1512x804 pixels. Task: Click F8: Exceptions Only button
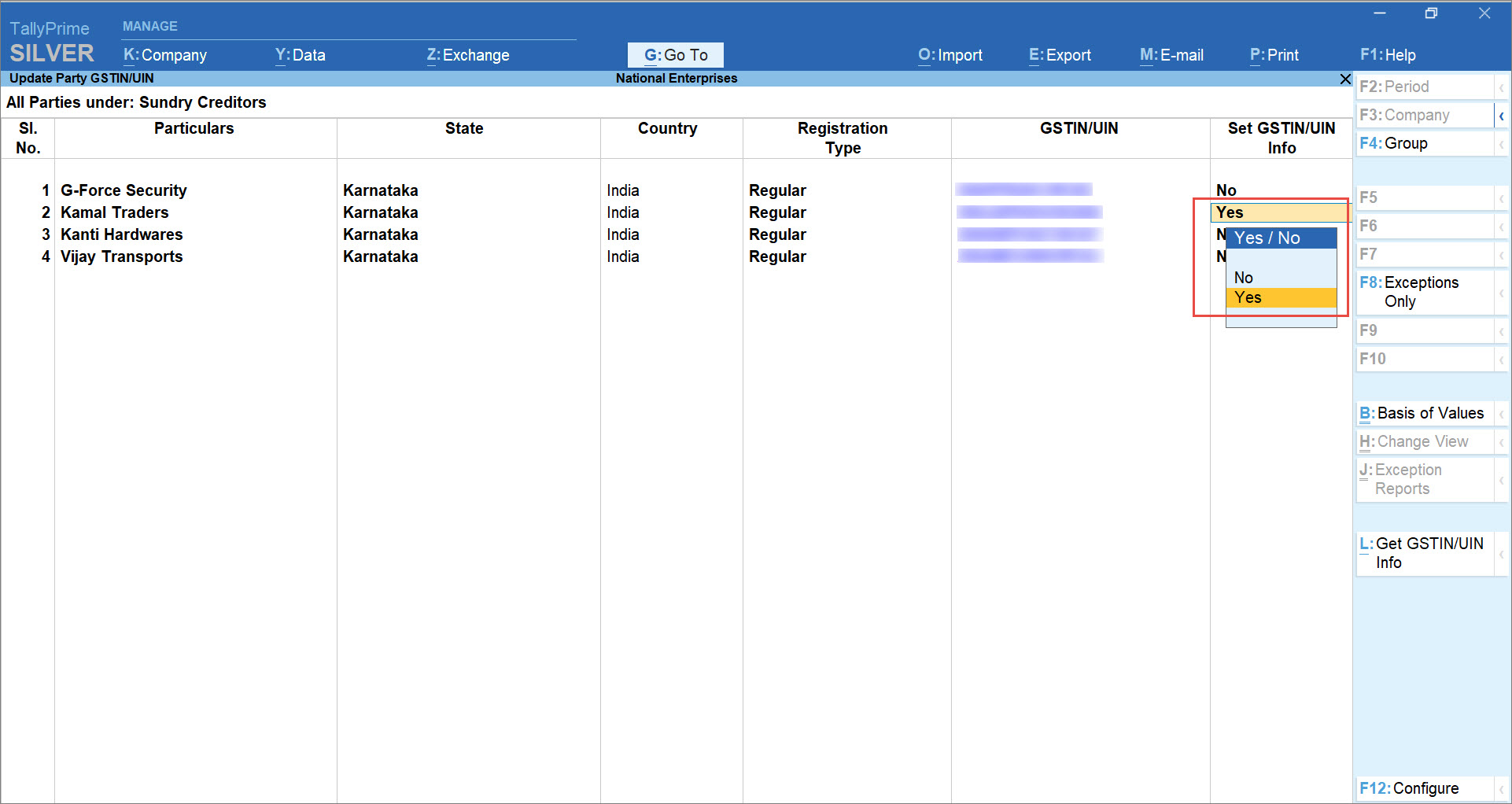pyautogui.click(x=1425, y=292)
